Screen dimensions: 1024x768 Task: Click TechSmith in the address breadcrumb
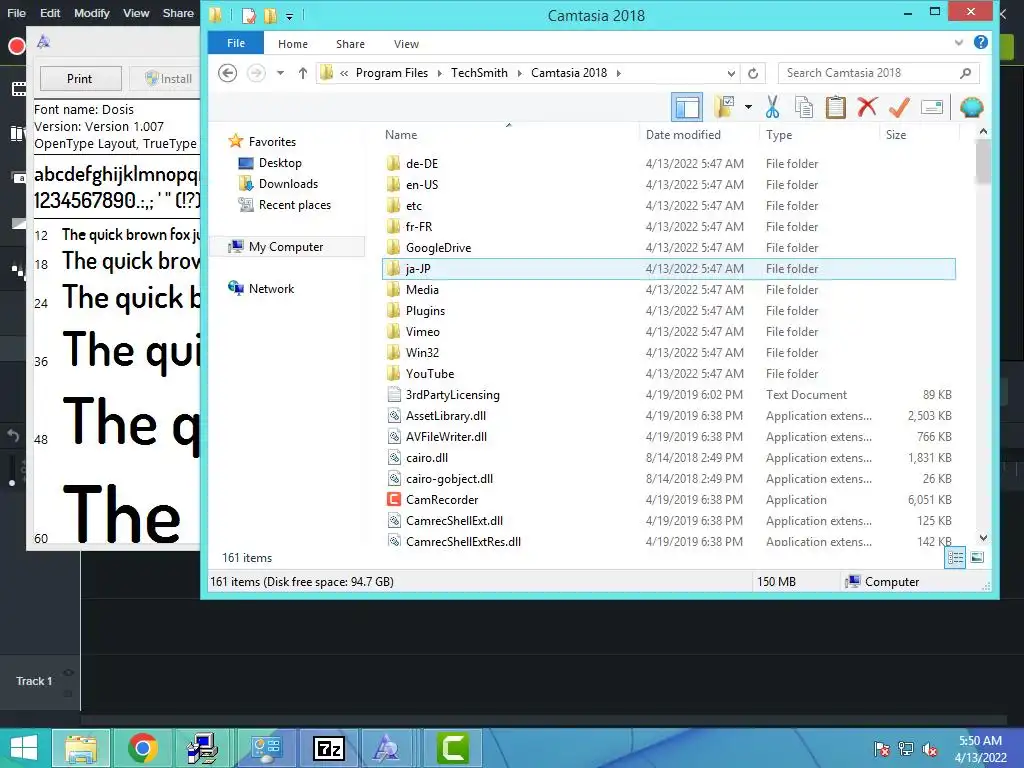point(479,72)
